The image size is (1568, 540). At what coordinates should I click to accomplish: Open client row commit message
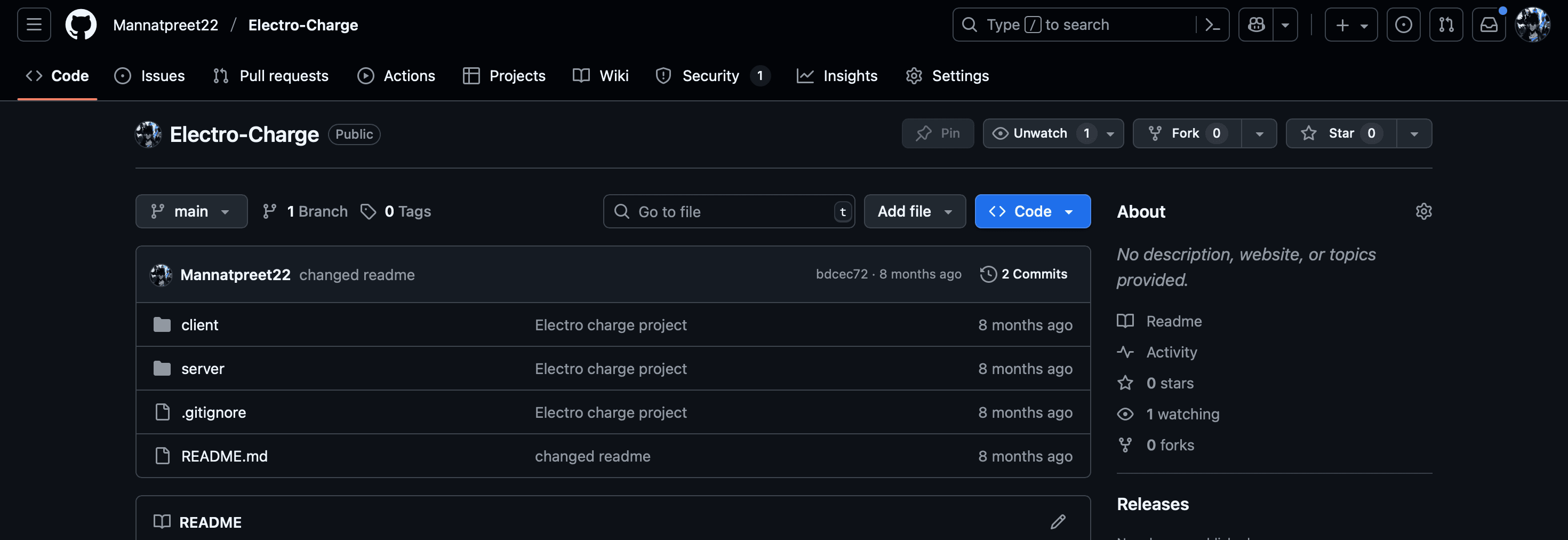611,324
